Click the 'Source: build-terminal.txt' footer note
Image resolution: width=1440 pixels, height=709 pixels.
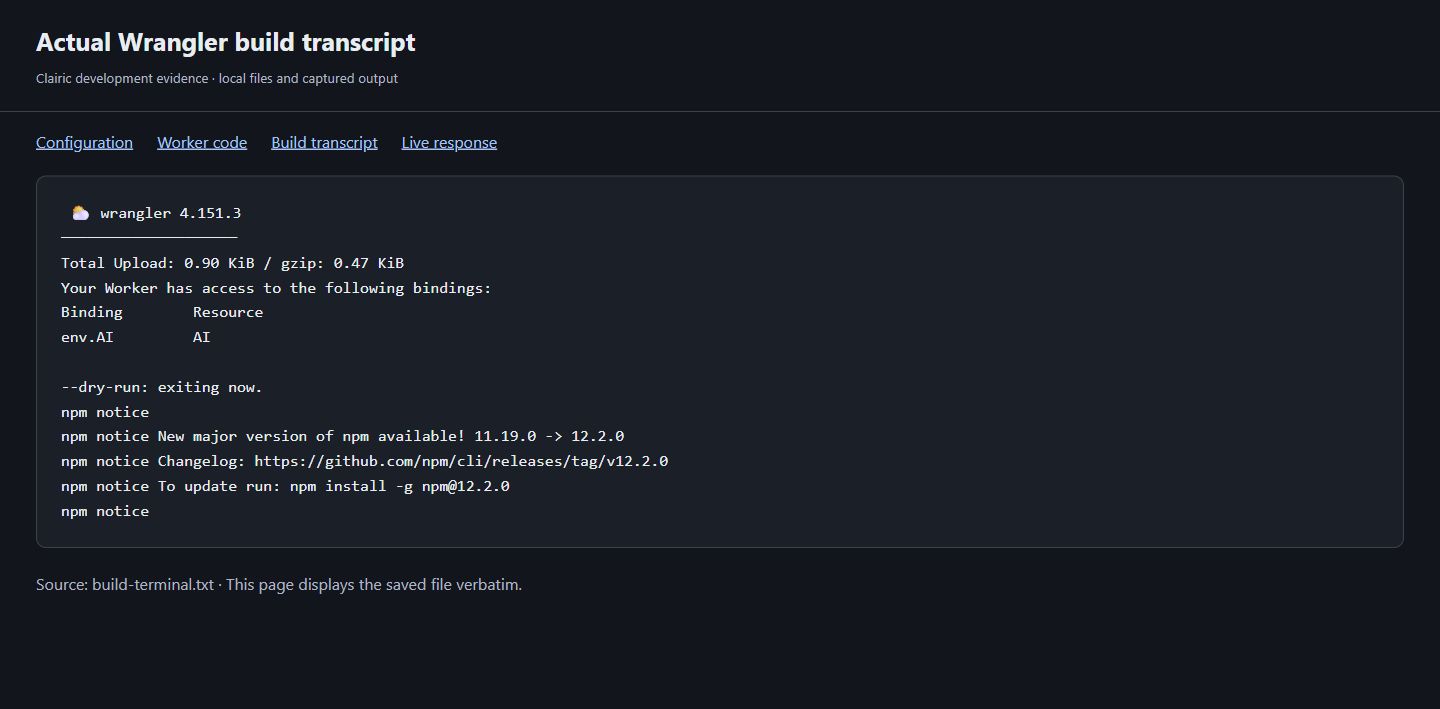point(279,585)
